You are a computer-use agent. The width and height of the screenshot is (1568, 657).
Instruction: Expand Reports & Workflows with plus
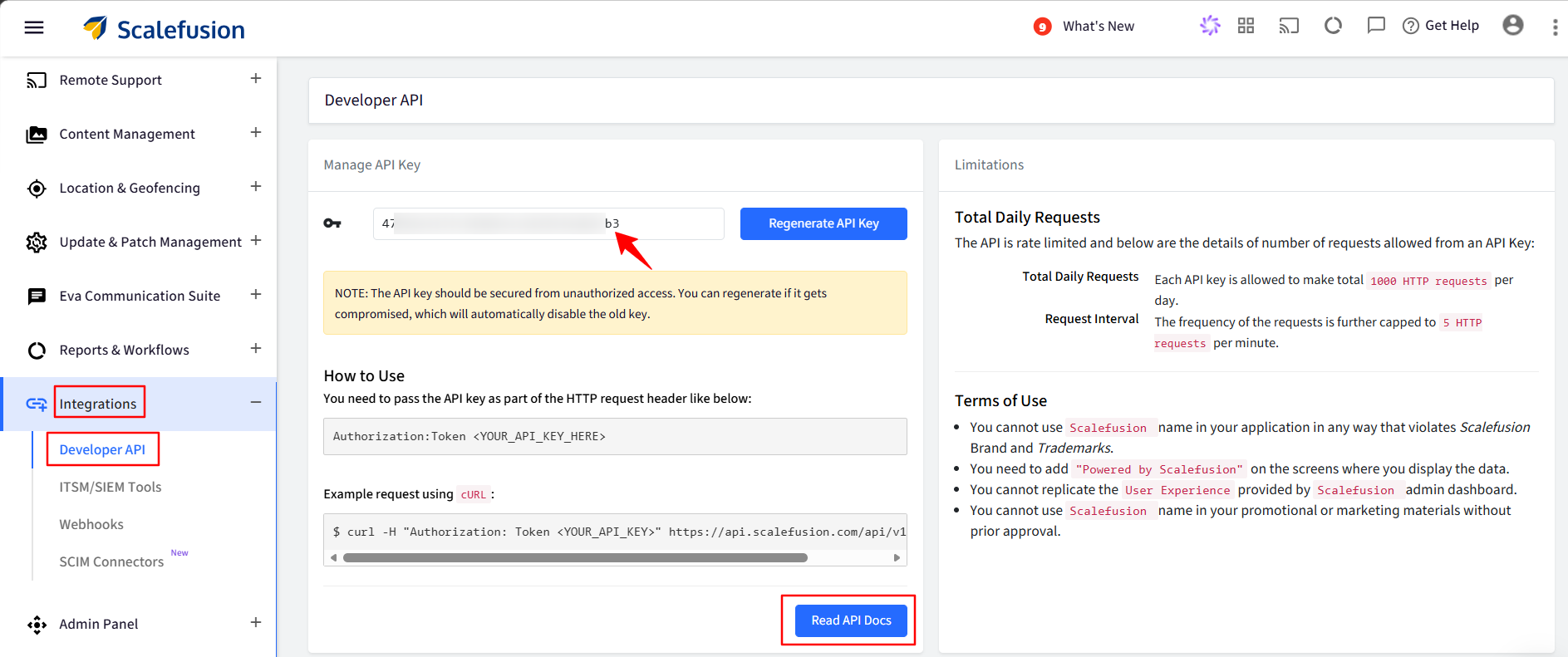pos(256,349)
